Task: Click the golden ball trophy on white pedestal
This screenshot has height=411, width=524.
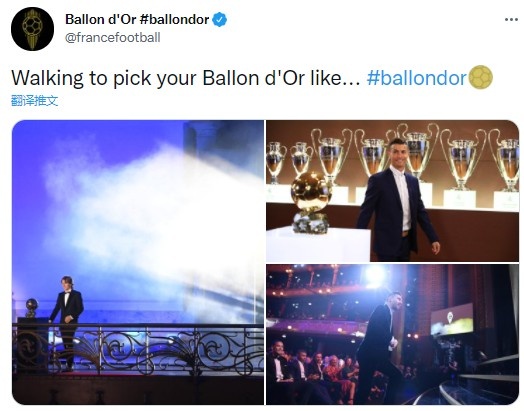Action: (310, 203)
